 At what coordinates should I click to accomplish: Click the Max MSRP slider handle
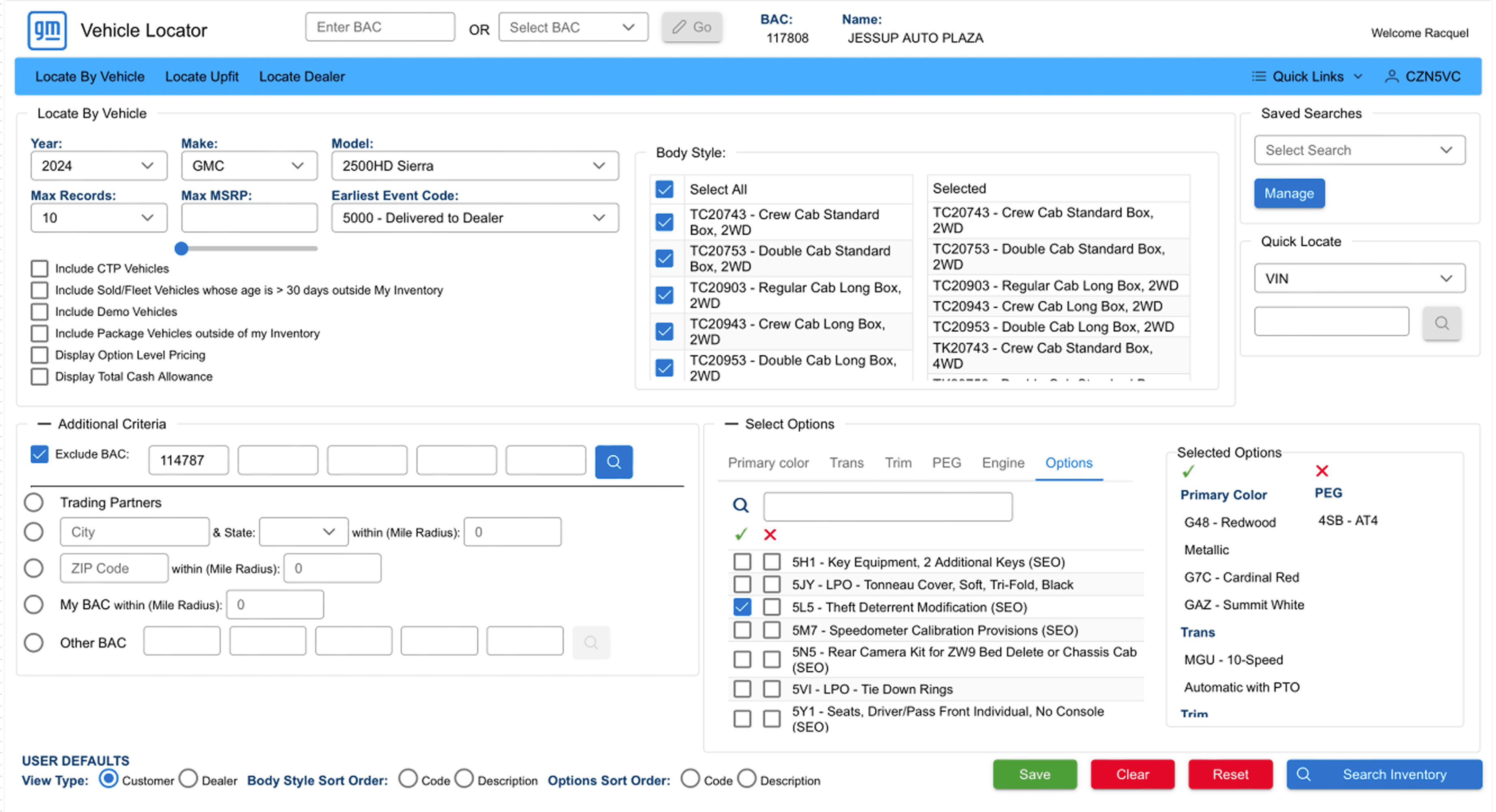pyautogui.click(x=181, y=248)
